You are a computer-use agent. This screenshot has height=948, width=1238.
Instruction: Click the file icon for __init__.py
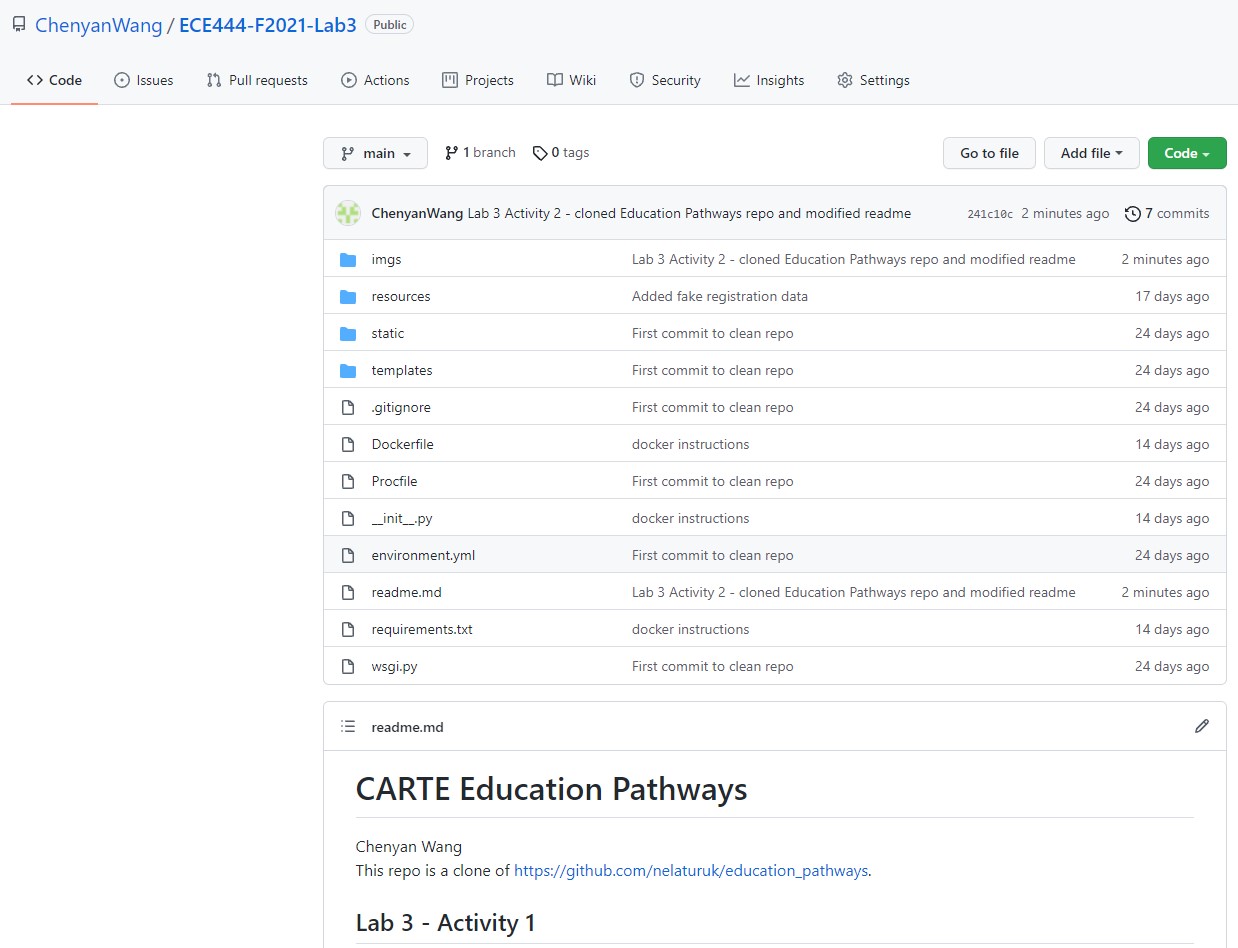348,518
